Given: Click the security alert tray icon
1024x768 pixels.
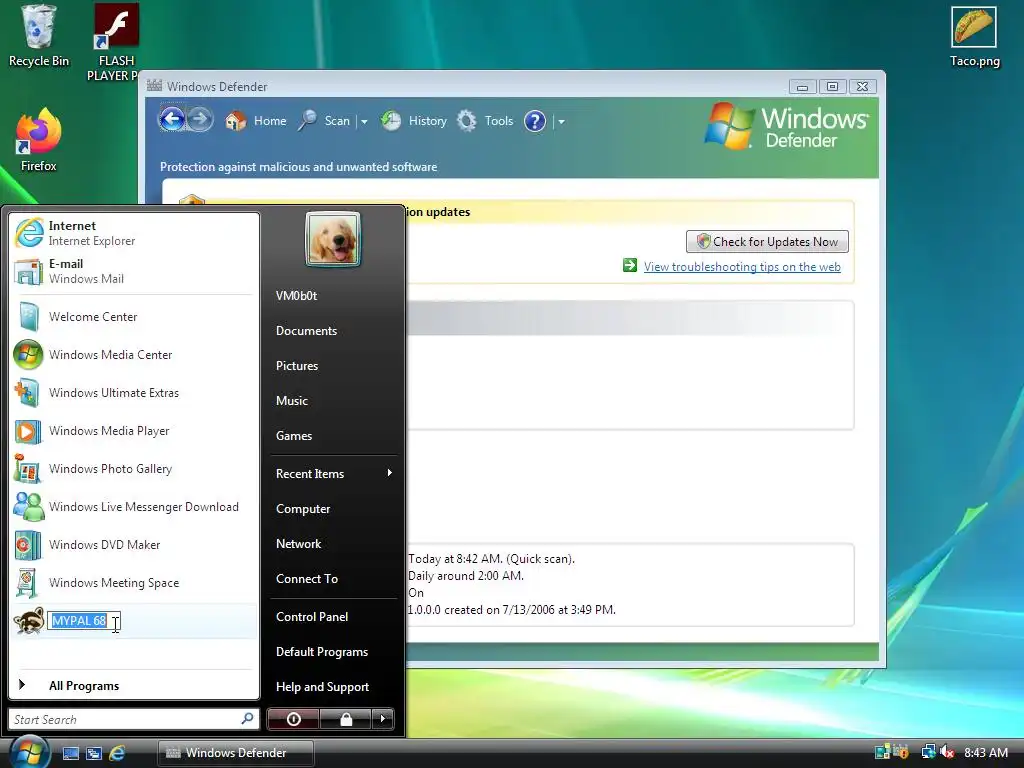Looking at the screenshot, I should coord(902,752).
